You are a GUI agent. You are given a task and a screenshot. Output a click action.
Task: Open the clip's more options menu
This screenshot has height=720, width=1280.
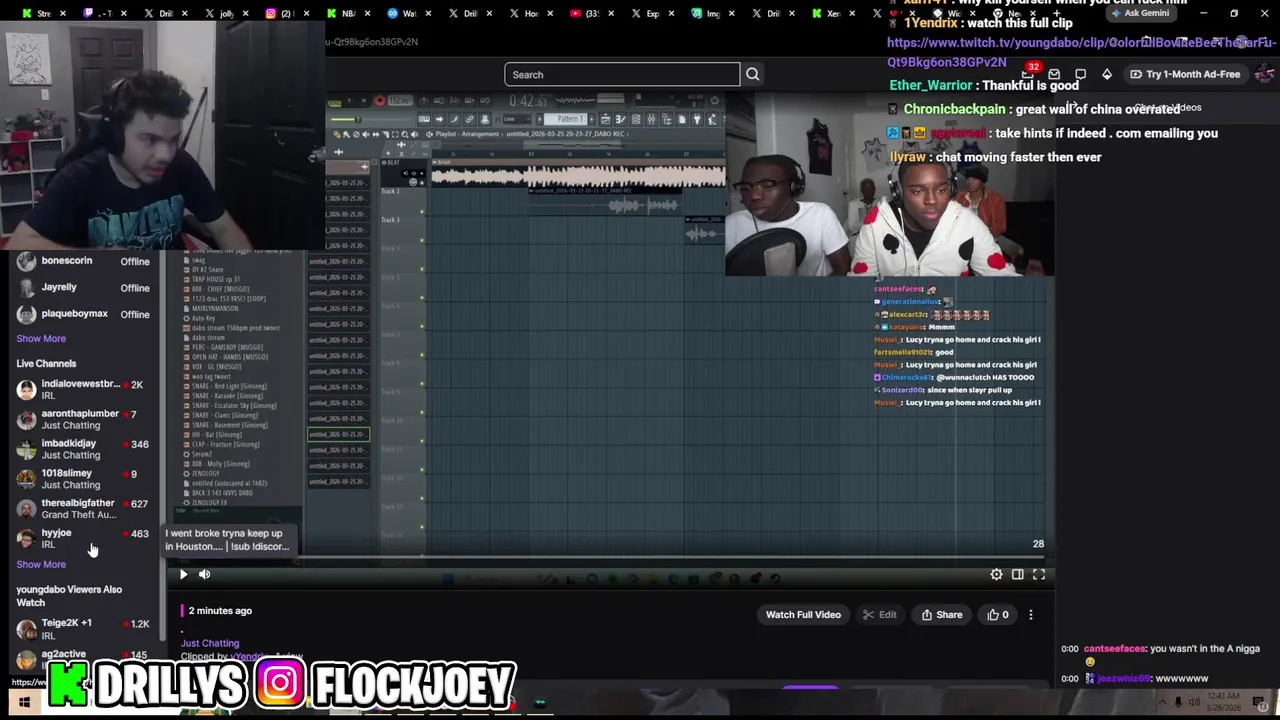1031,615
